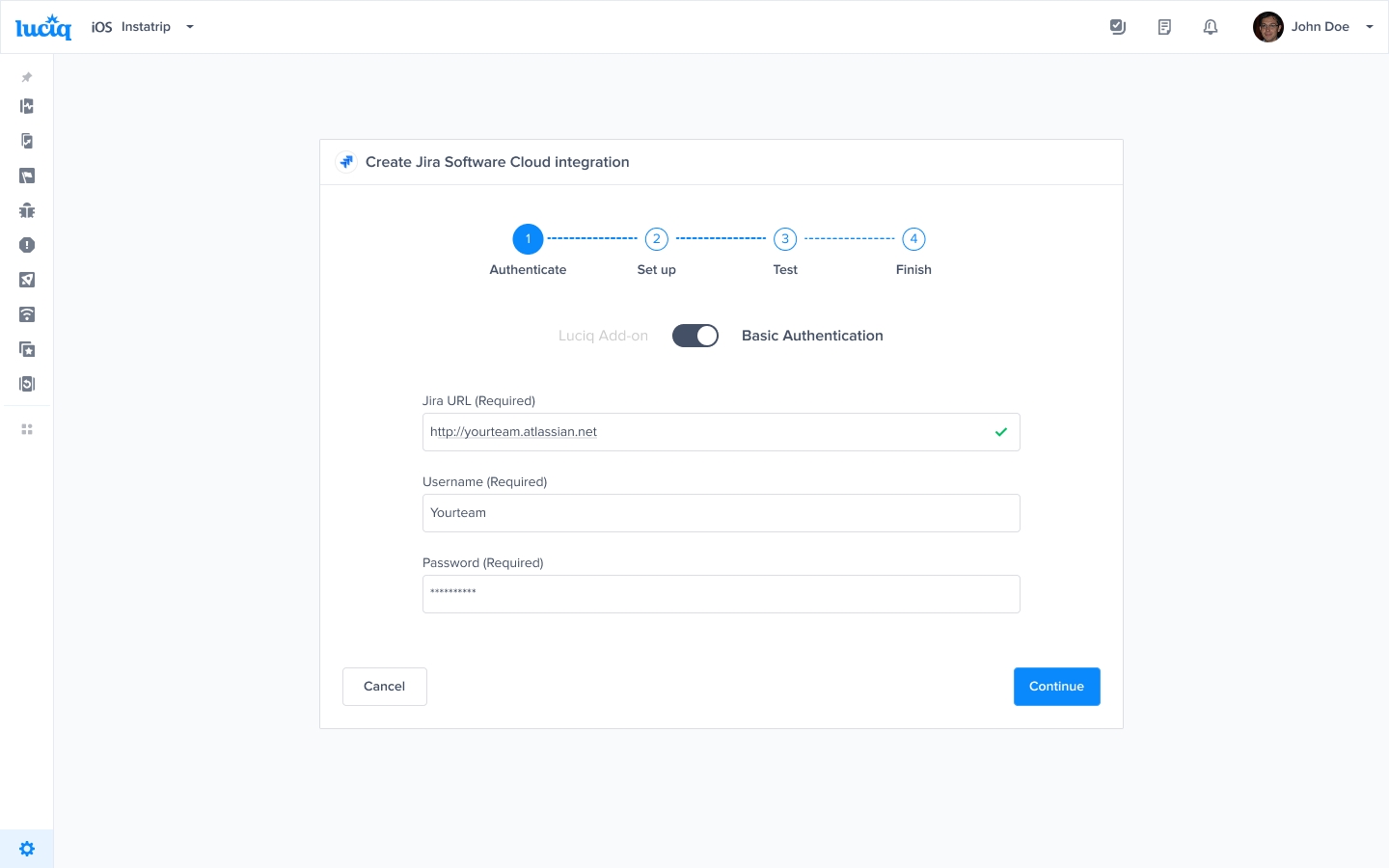
Task: Click the four-dot grid icon in sidebar
Action: click(27, 429)
